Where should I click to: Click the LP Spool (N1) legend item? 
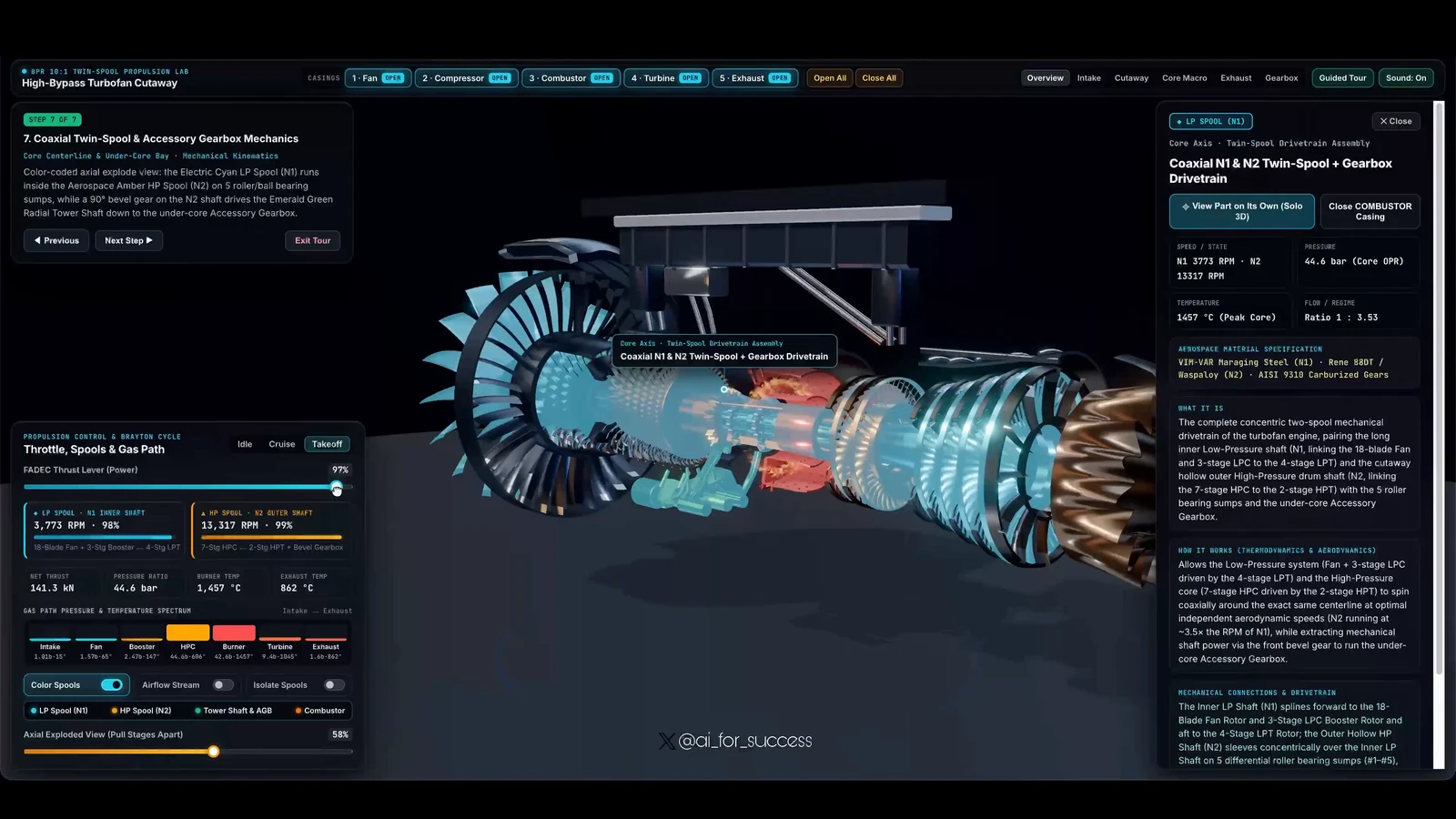click(59, 711)
